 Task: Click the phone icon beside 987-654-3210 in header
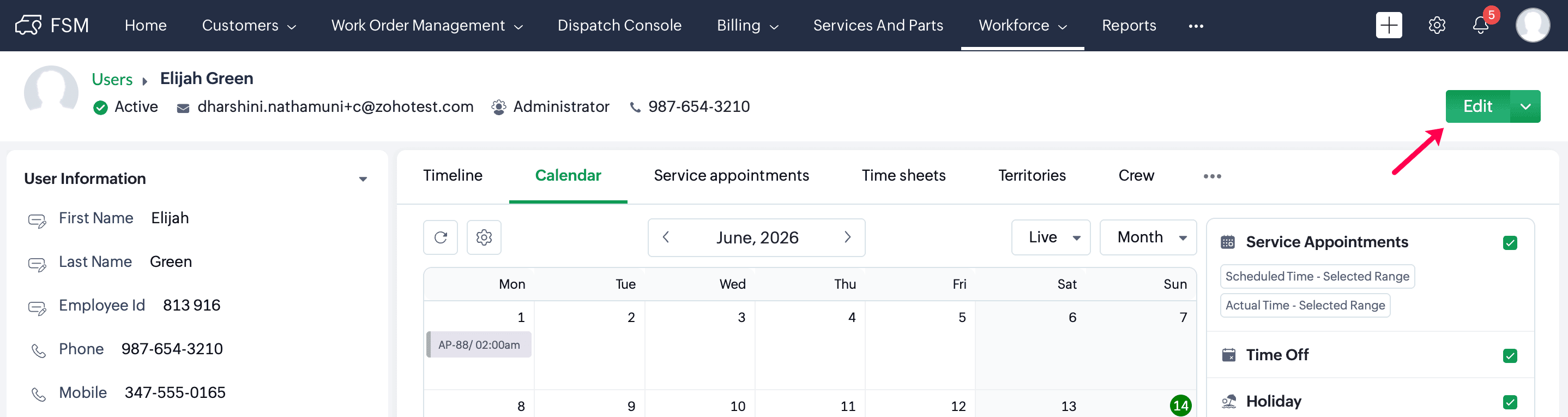click(635, 108)
